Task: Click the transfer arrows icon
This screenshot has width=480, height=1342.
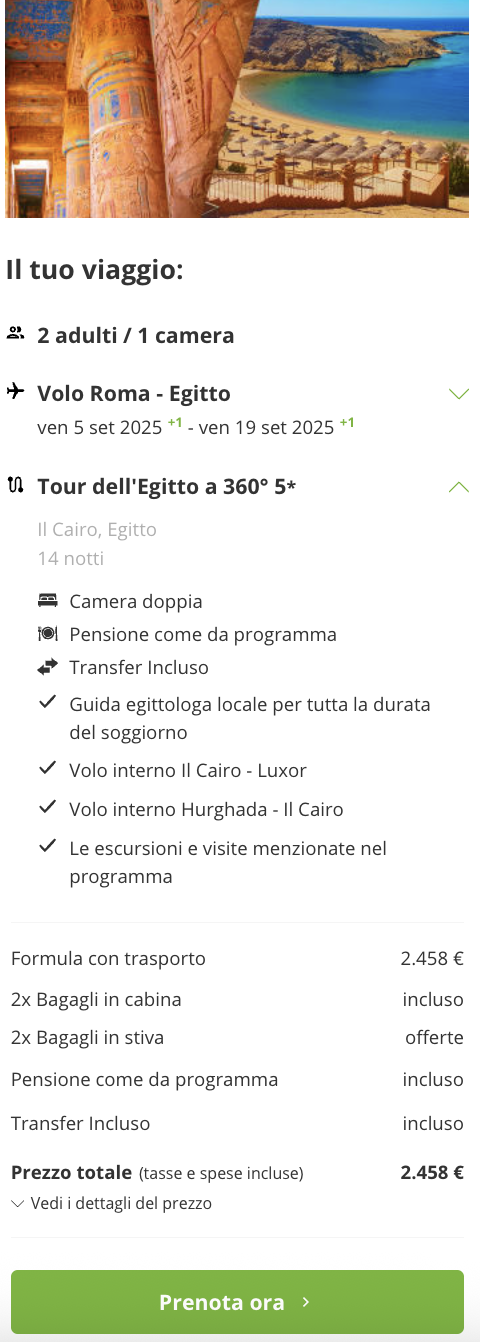Action: pyautogui.click(x=48, y=666)
